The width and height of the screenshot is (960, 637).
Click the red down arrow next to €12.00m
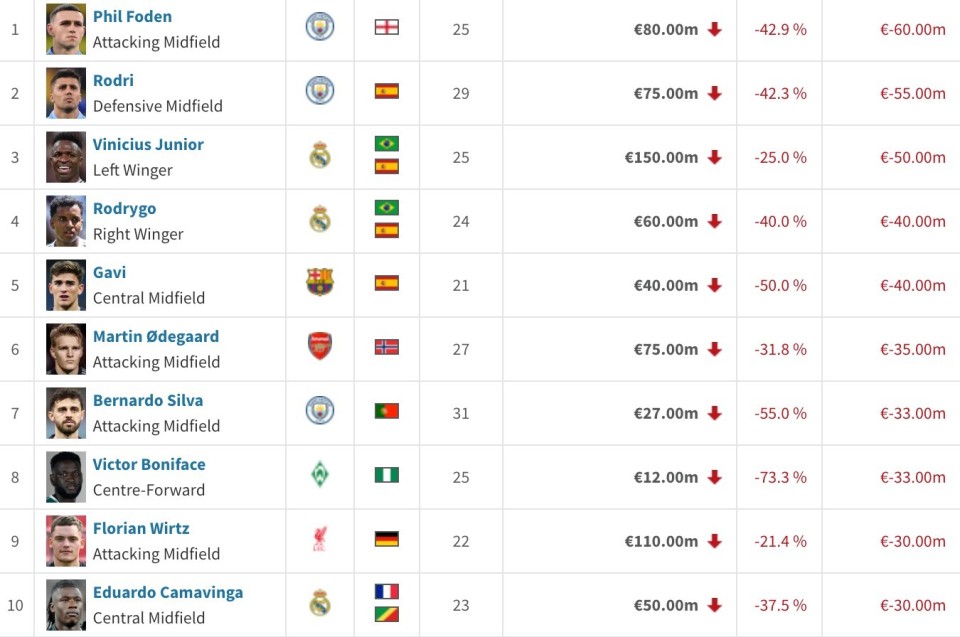point(714,477)
